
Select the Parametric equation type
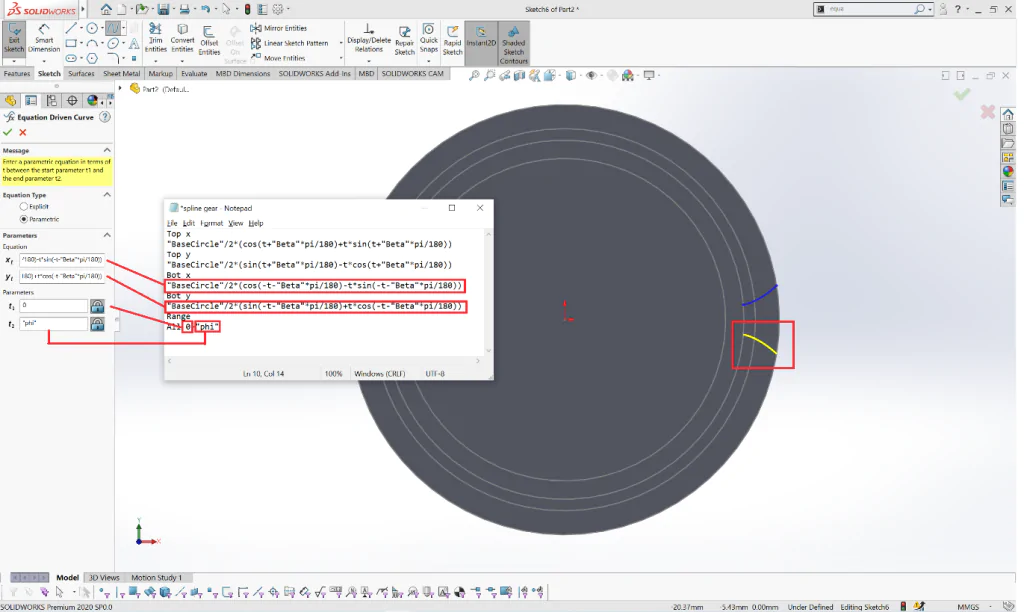(x=24, y=219)
